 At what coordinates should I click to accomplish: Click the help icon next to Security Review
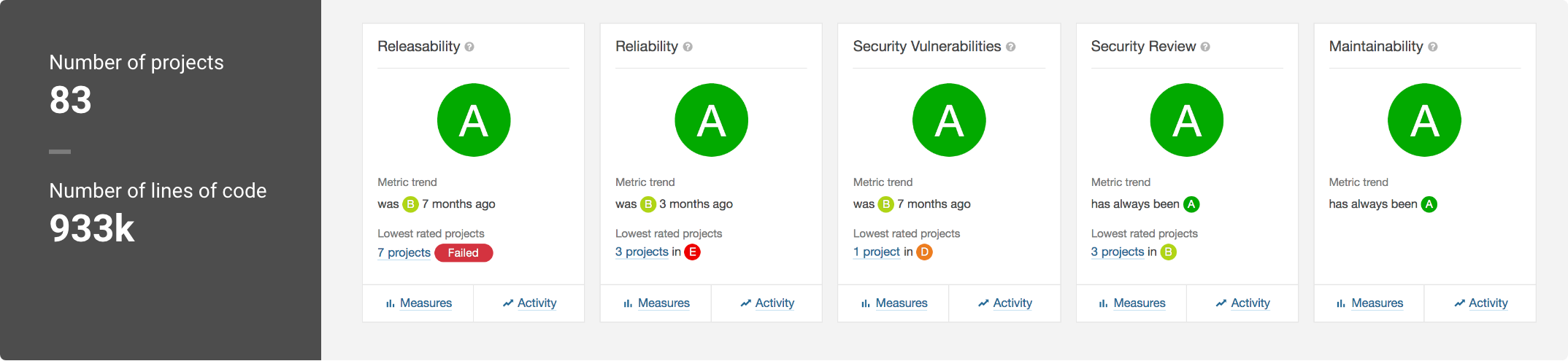[x=1205, y=47]
